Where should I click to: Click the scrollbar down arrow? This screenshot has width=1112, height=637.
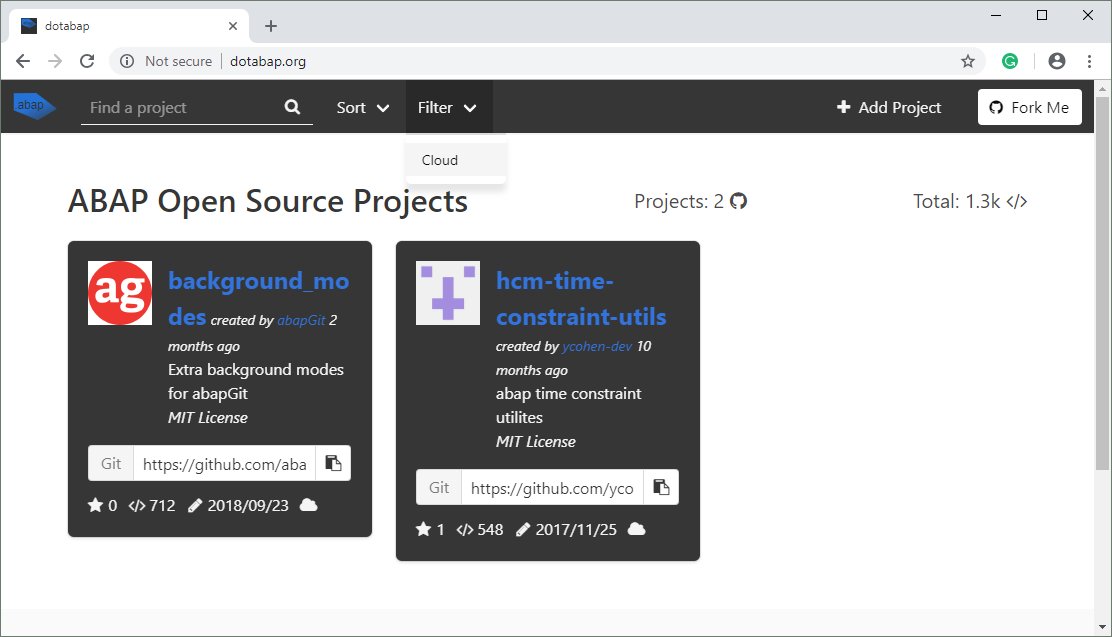1102,626
